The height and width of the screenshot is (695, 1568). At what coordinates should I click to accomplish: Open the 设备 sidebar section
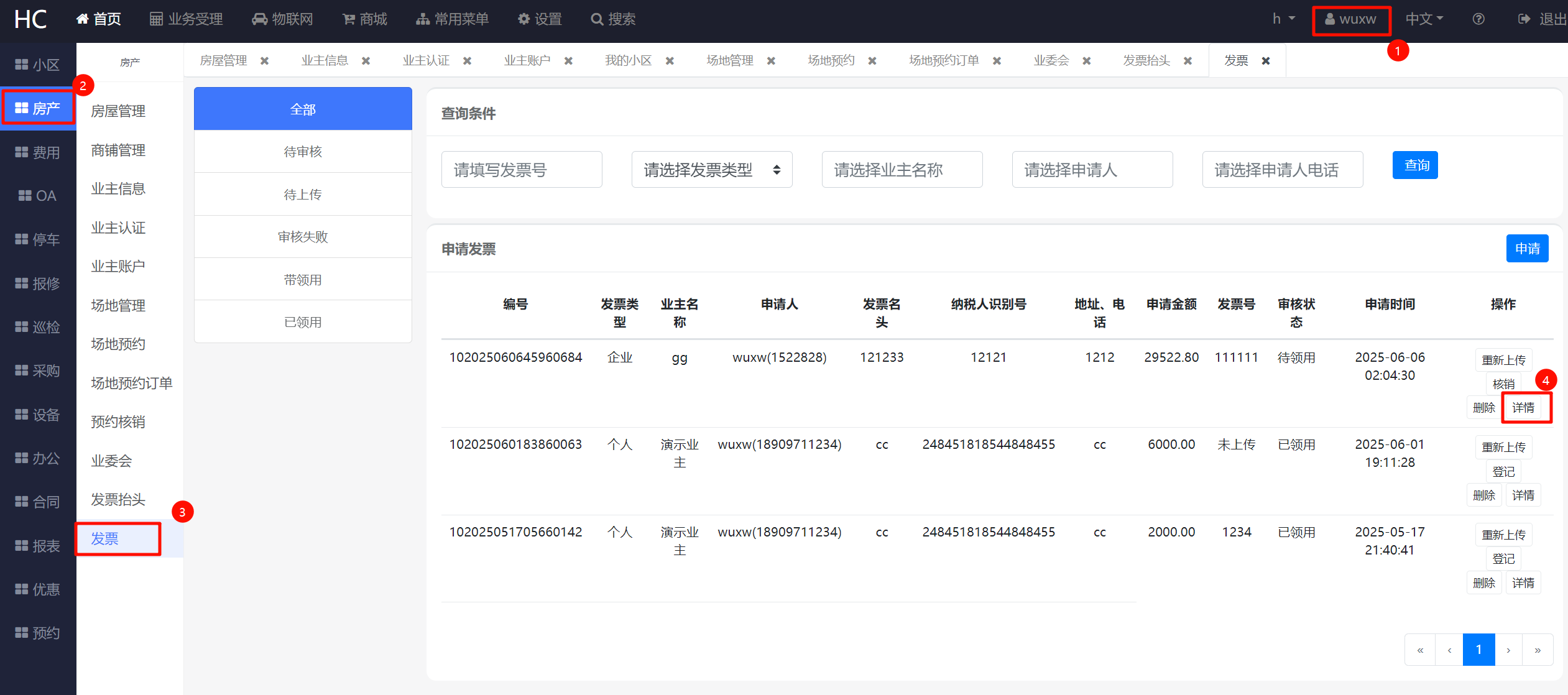point(38,415)
